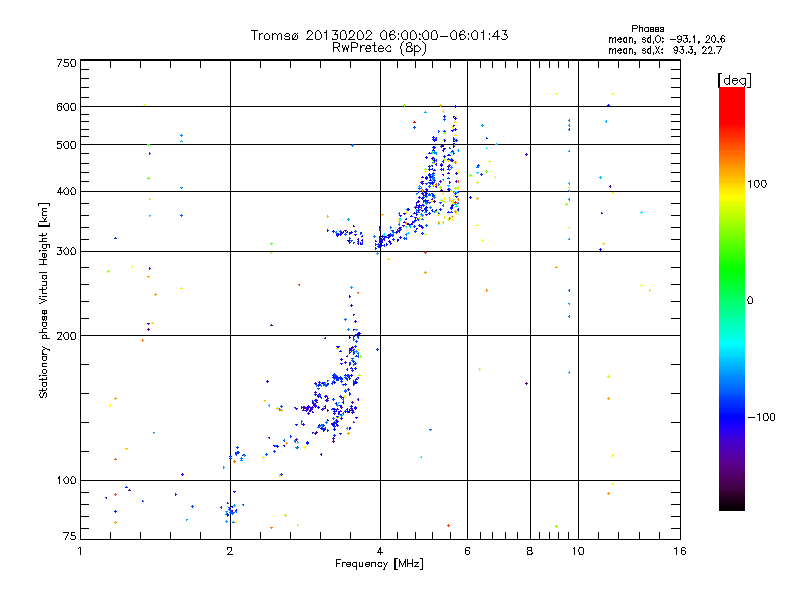
Task: Click the '300' height axis tick label
Action: pyautogui.click(x=66, y=252)
